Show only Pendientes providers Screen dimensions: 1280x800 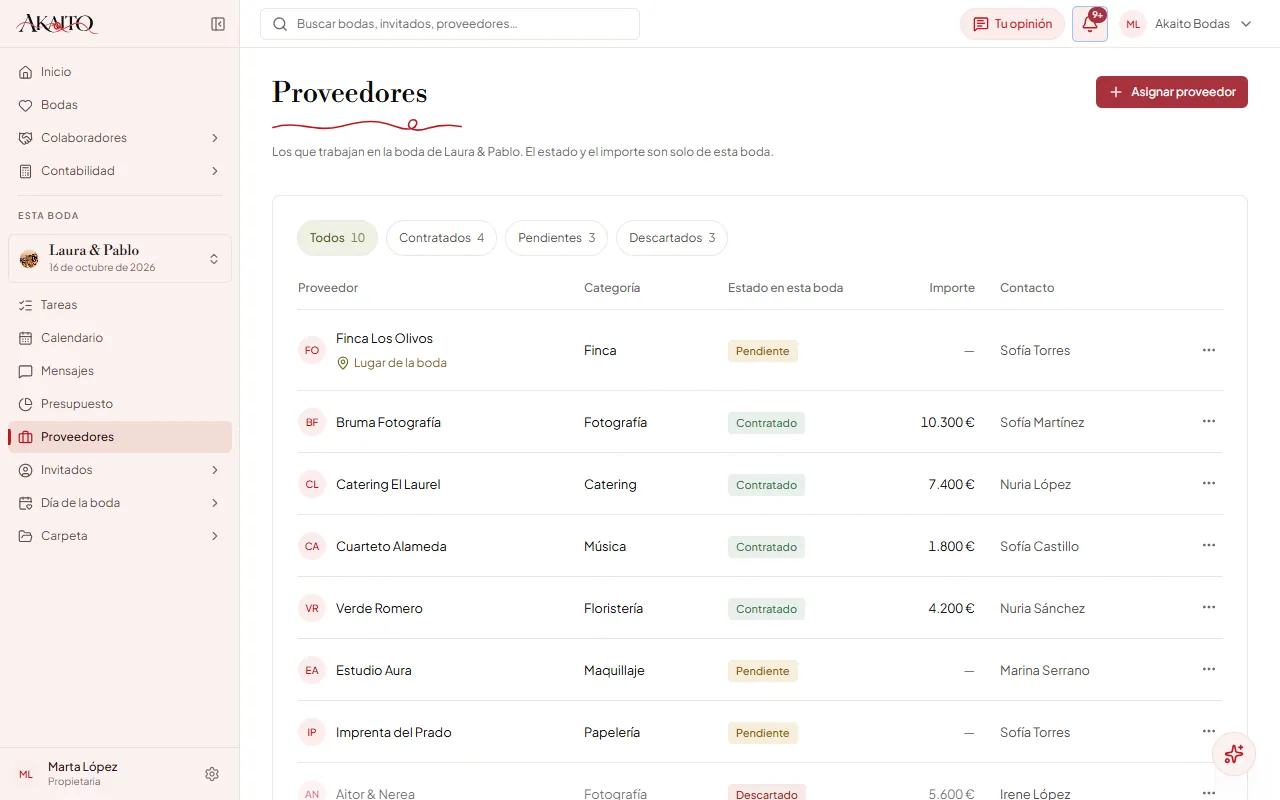(556, 238)
